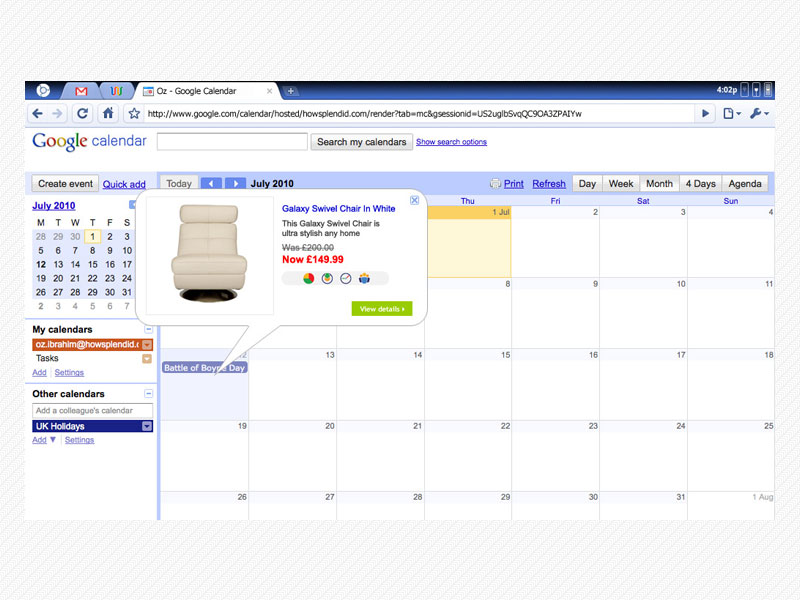Image resolution: width=800 pixels, height=600 pixels.
Task: Open the page menu dropdown
Action: point(732,113)
